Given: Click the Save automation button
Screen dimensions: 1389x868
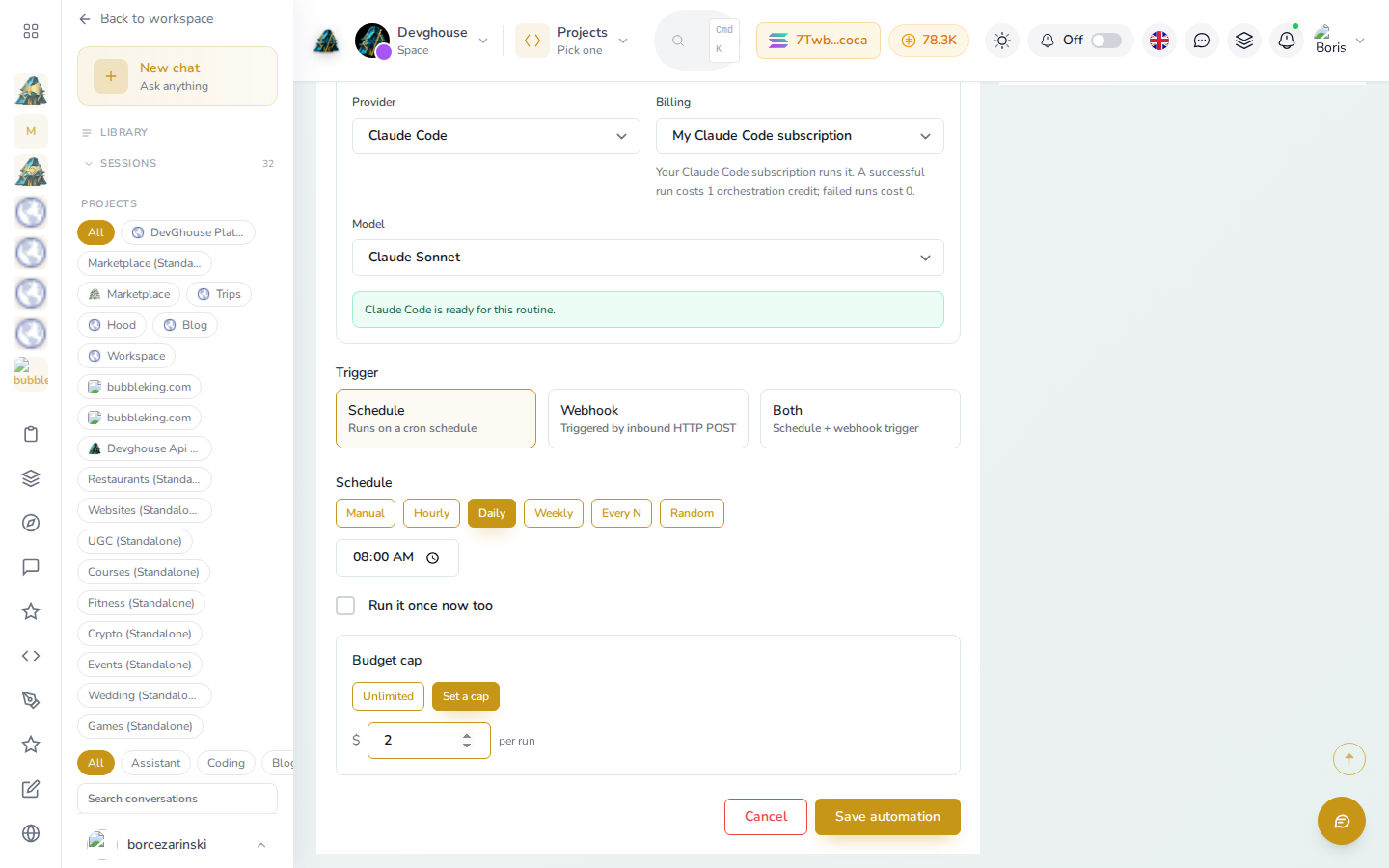Looking at the screenshot, I should click(x=887, y=817).
